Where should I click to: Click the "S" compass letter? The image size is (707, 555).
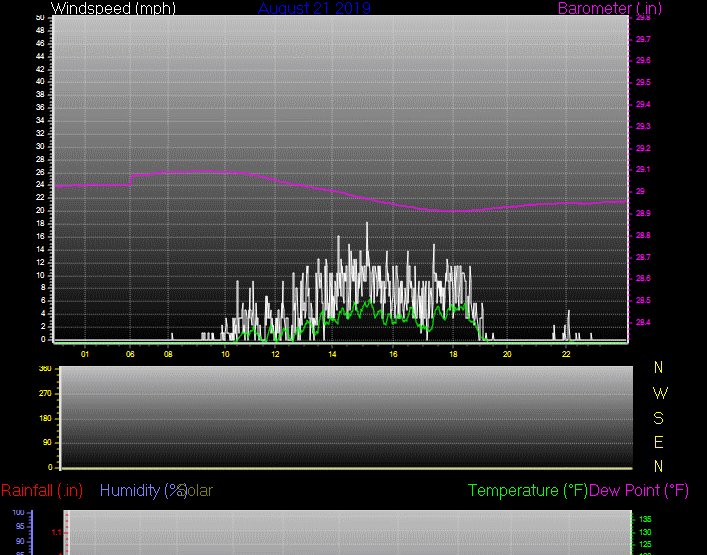(x=658, y=418)
